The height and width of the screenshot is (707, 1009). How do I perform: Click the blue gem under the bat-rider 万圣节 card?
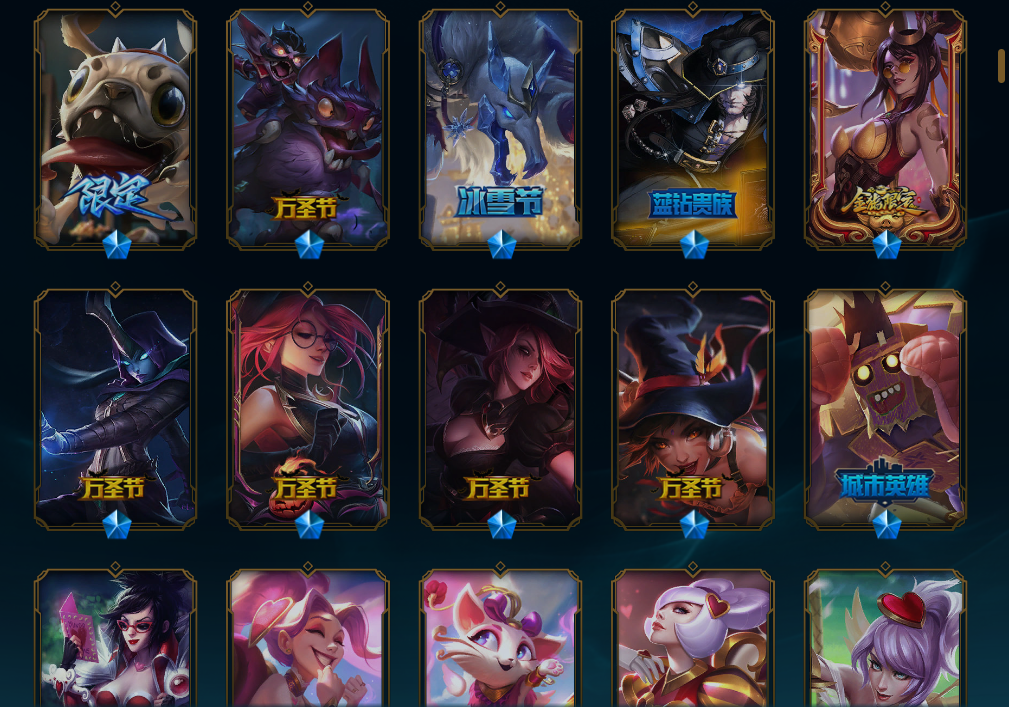pyautogui.click(x=309, y=245)
